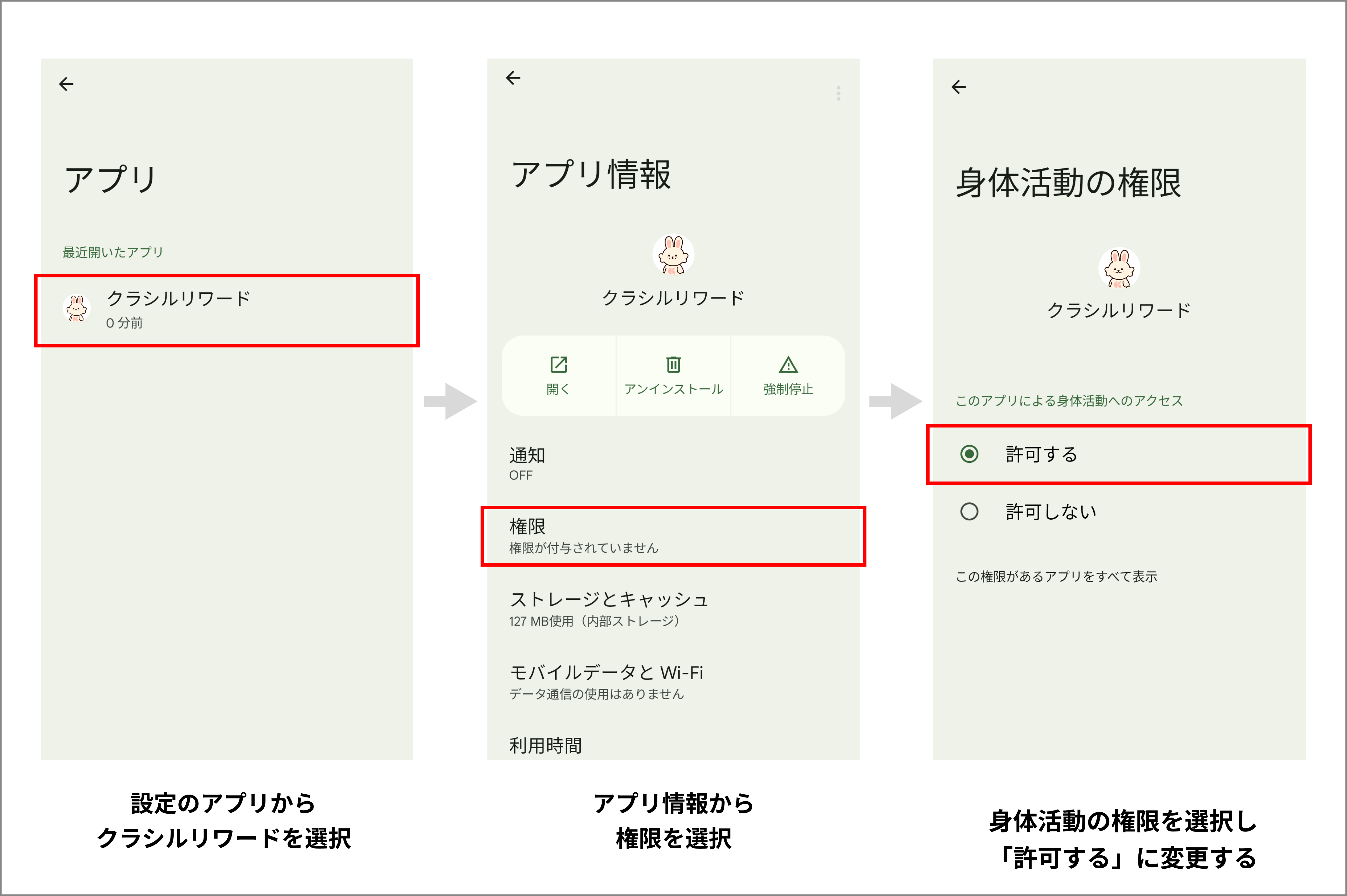Tap rabbit icon on 身体活動の権限 screen
Image resolution: width=1347 pixels, height=896 pixels.
pos(1119,268)
